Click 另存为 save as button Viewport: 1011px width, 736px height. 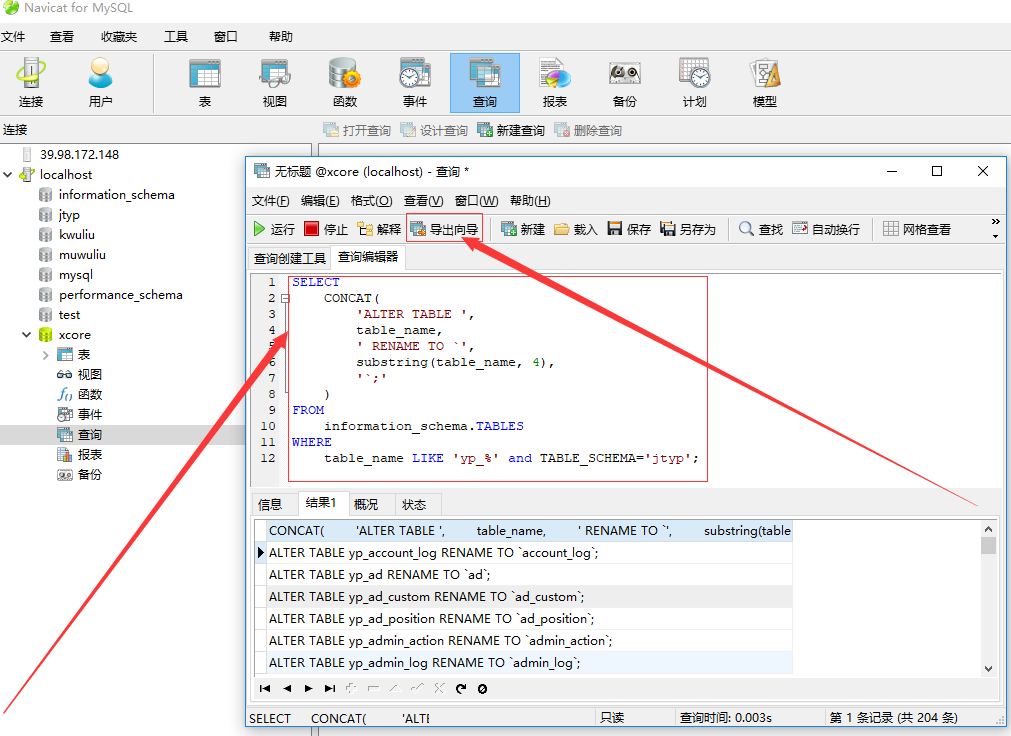(x=688, y=229)
